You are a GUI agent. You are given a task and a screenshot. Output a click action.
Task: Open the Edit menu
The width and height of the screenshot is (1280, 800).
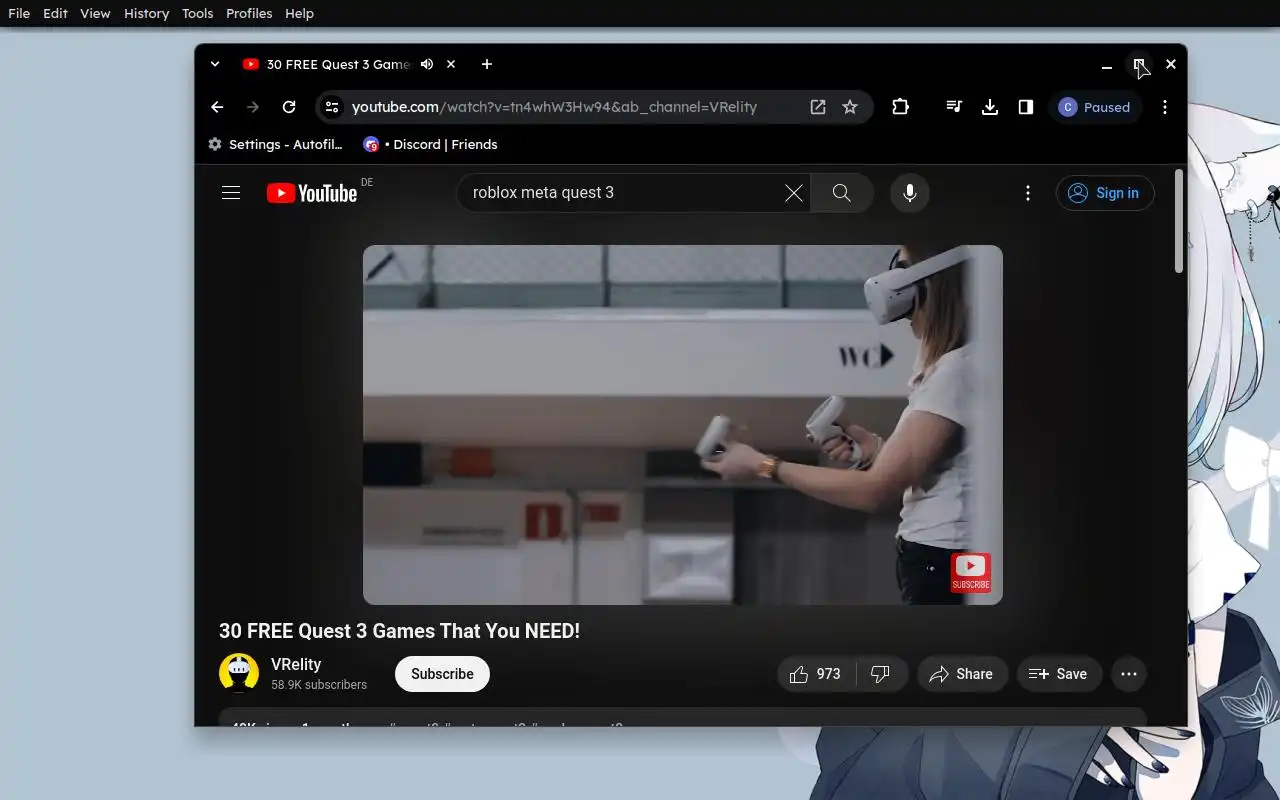55,13
